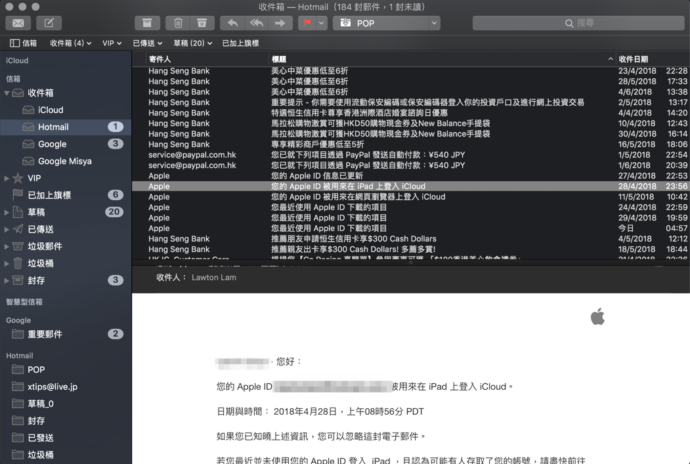Select email 推薦親友出卡享$300 Cash Dollars! 多薦多賞!
Viewport: 690px width, 464px height.
click(411, 249)
